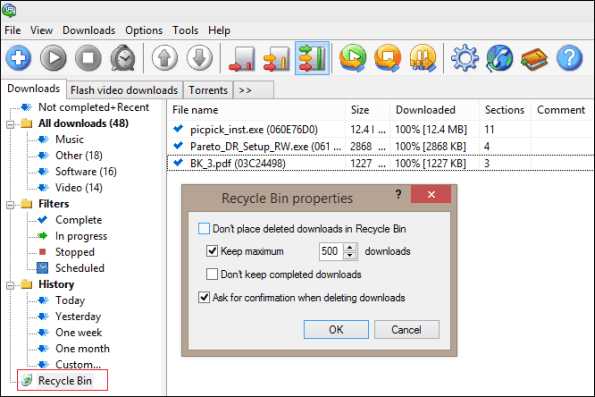Screen dimensions: 595x397
Task: Sort list by Size column header
Action: point(368,110)
